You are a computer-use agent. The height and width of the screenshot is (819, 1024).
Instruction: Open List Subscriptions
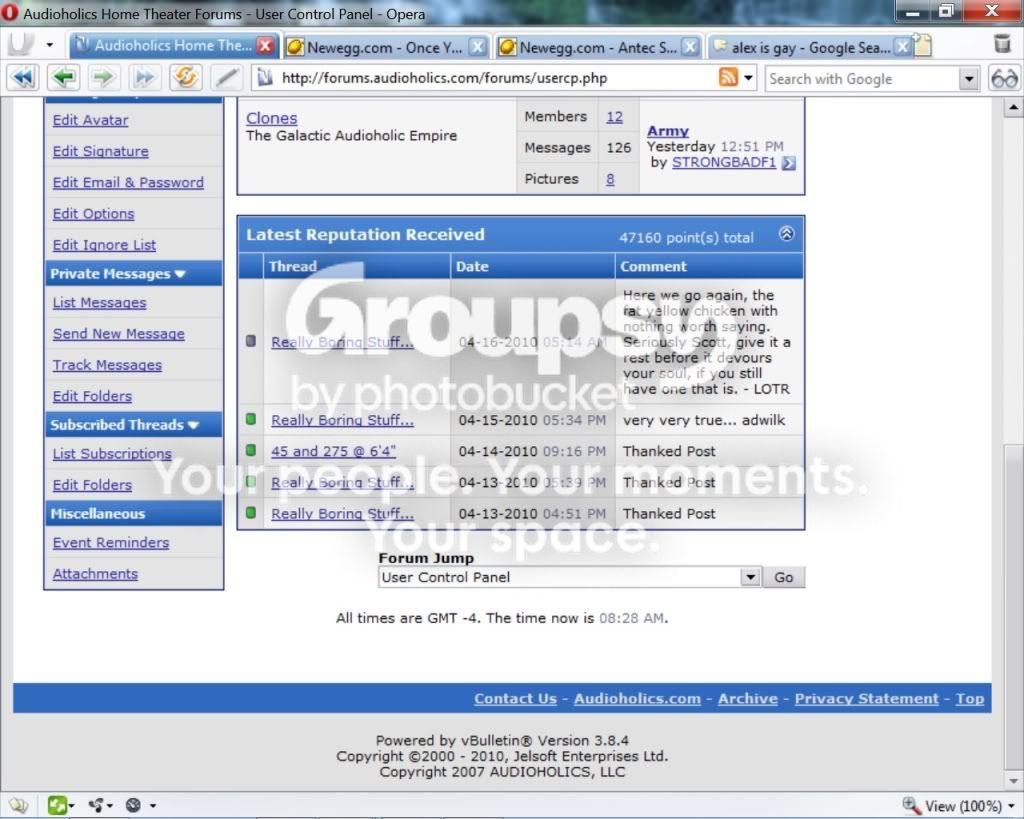(112, 454)
